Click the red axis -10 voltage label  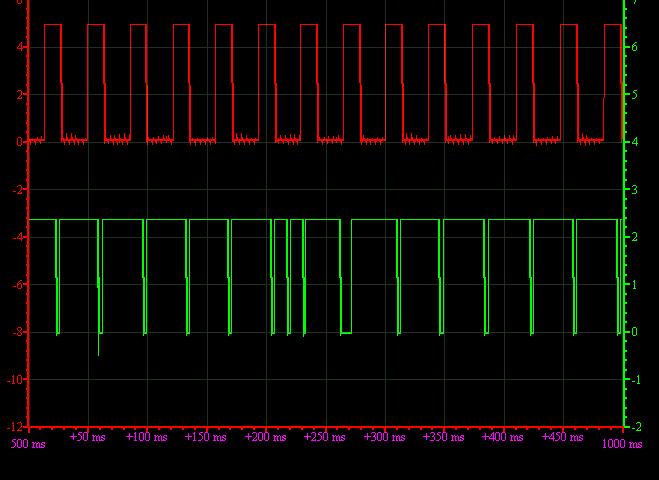click(x=16, y=380)
